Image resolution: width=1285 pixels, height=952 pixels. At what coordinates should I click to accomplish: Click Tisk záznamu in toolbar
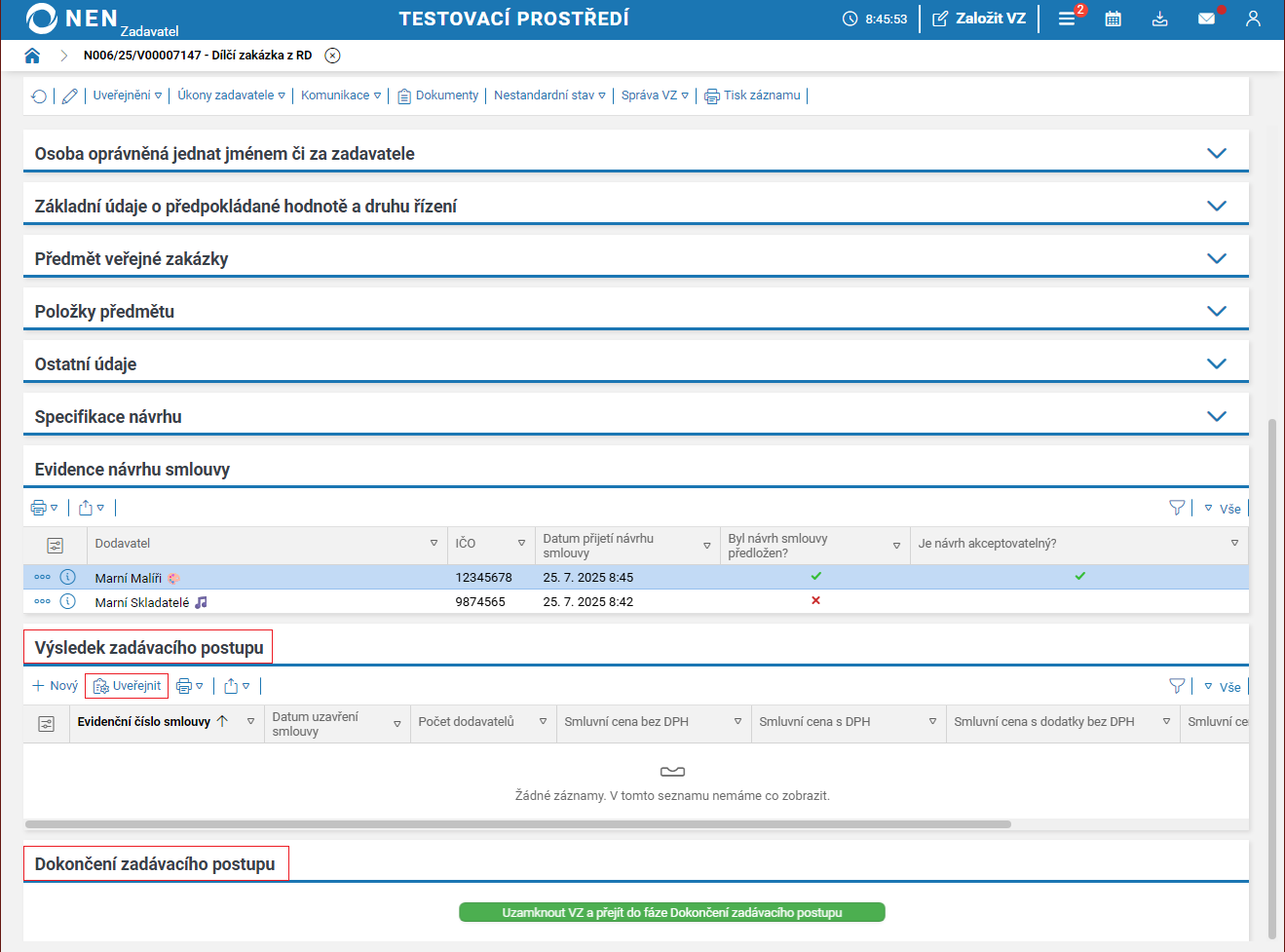click(753, 95)
